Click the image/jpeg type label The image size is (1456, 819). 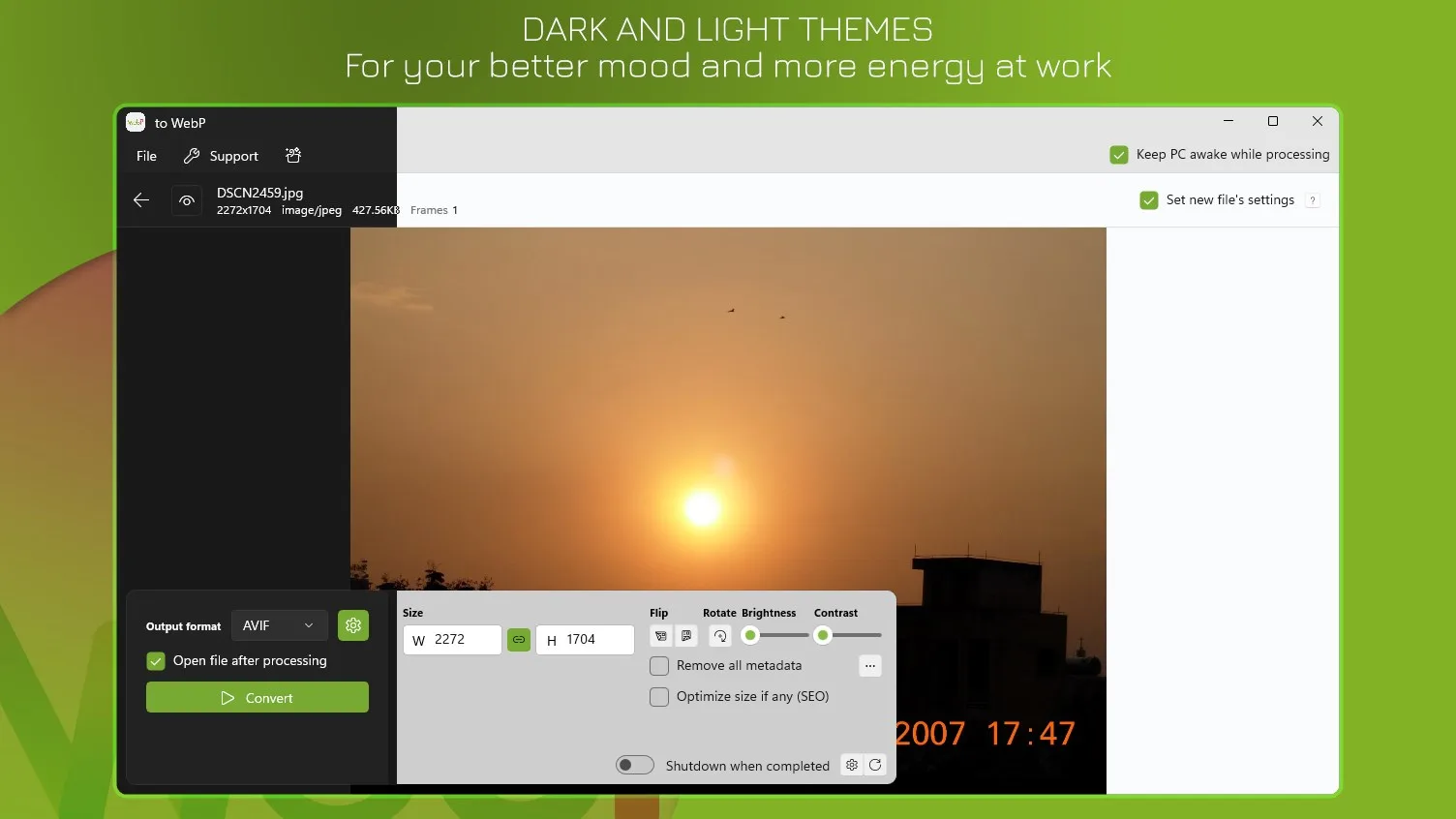coord(312,210)
